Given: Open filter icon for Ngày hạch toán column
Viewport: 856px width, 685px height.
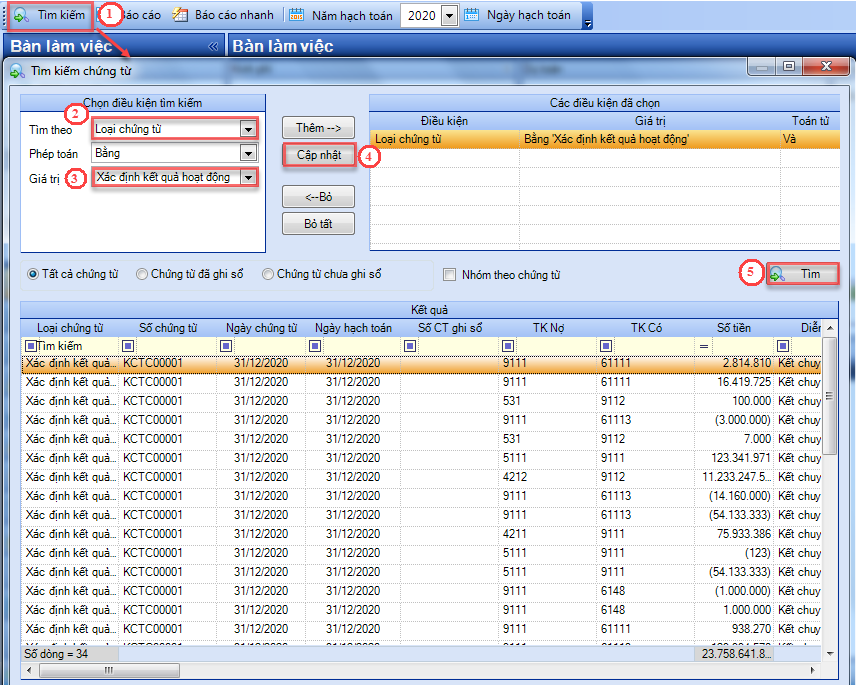Looking at the screenshot, I should pyautogui.click(x=314, y=346).
